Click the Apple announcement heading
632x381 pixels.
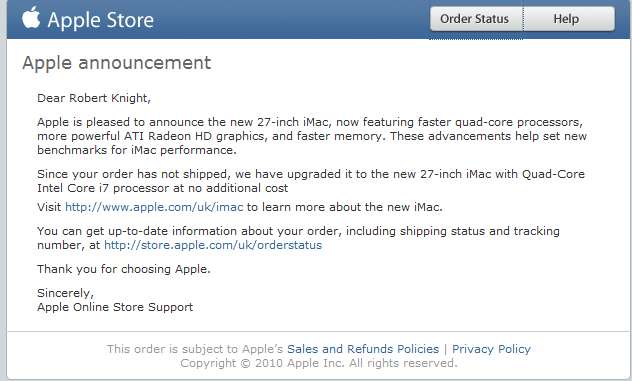[x=116, y=63]
